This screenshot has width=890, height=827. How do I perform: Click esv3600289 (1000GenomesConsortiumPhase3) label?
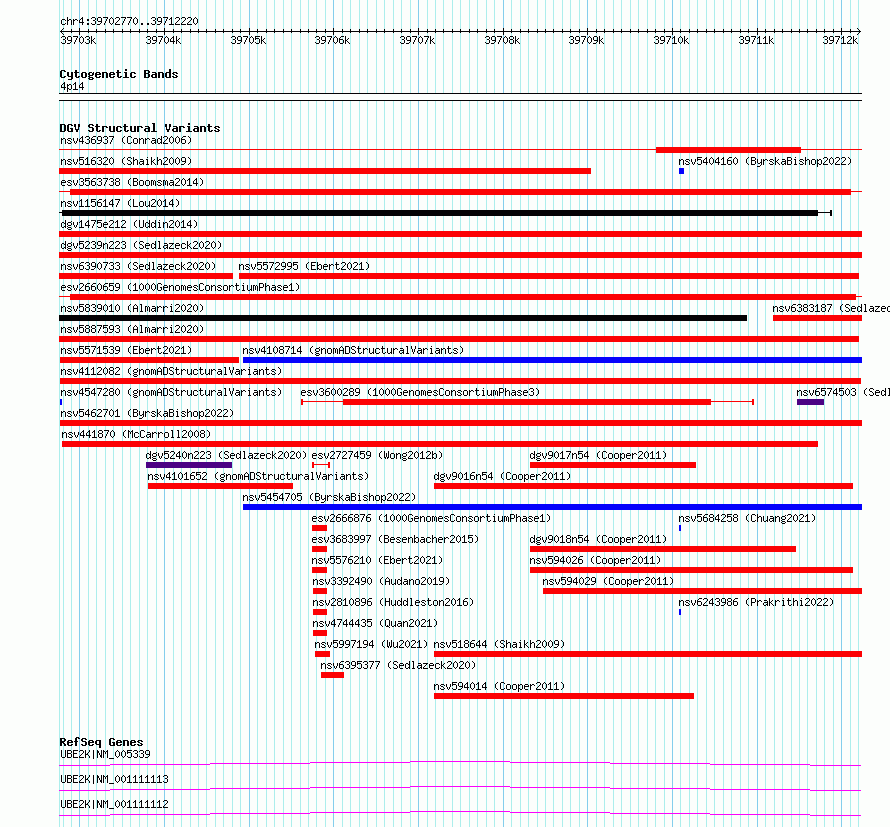[x=420, y=392]
